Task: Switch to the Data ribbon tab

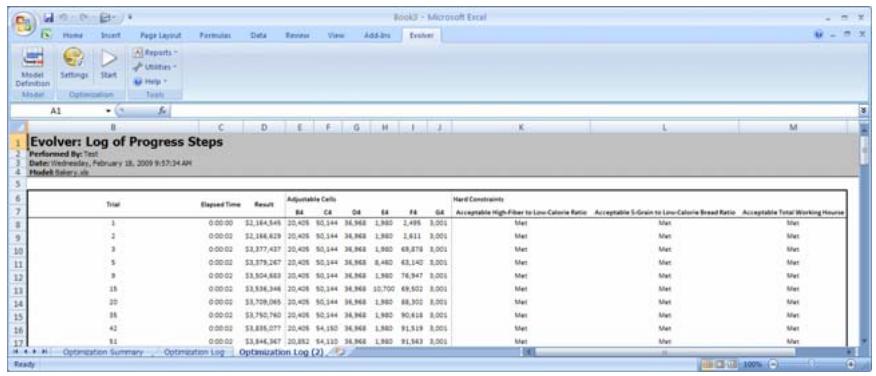Action: pos(258,35)
